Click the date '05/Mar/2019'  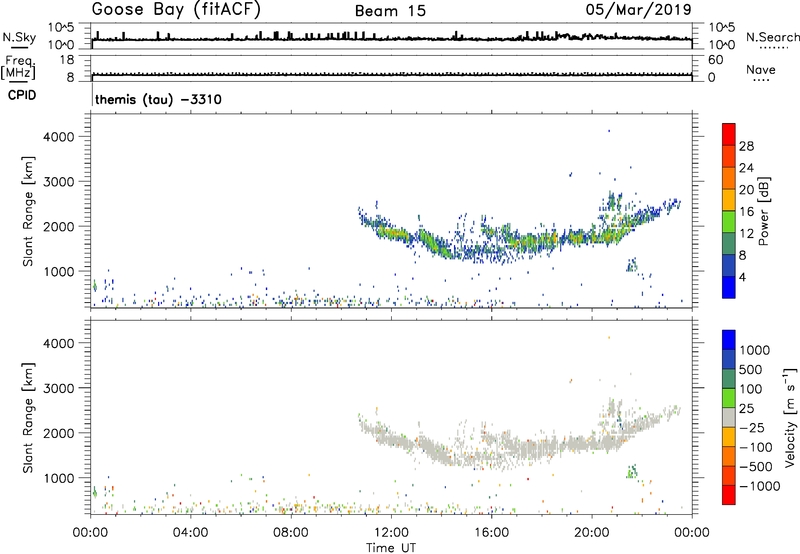click(638, 10)
